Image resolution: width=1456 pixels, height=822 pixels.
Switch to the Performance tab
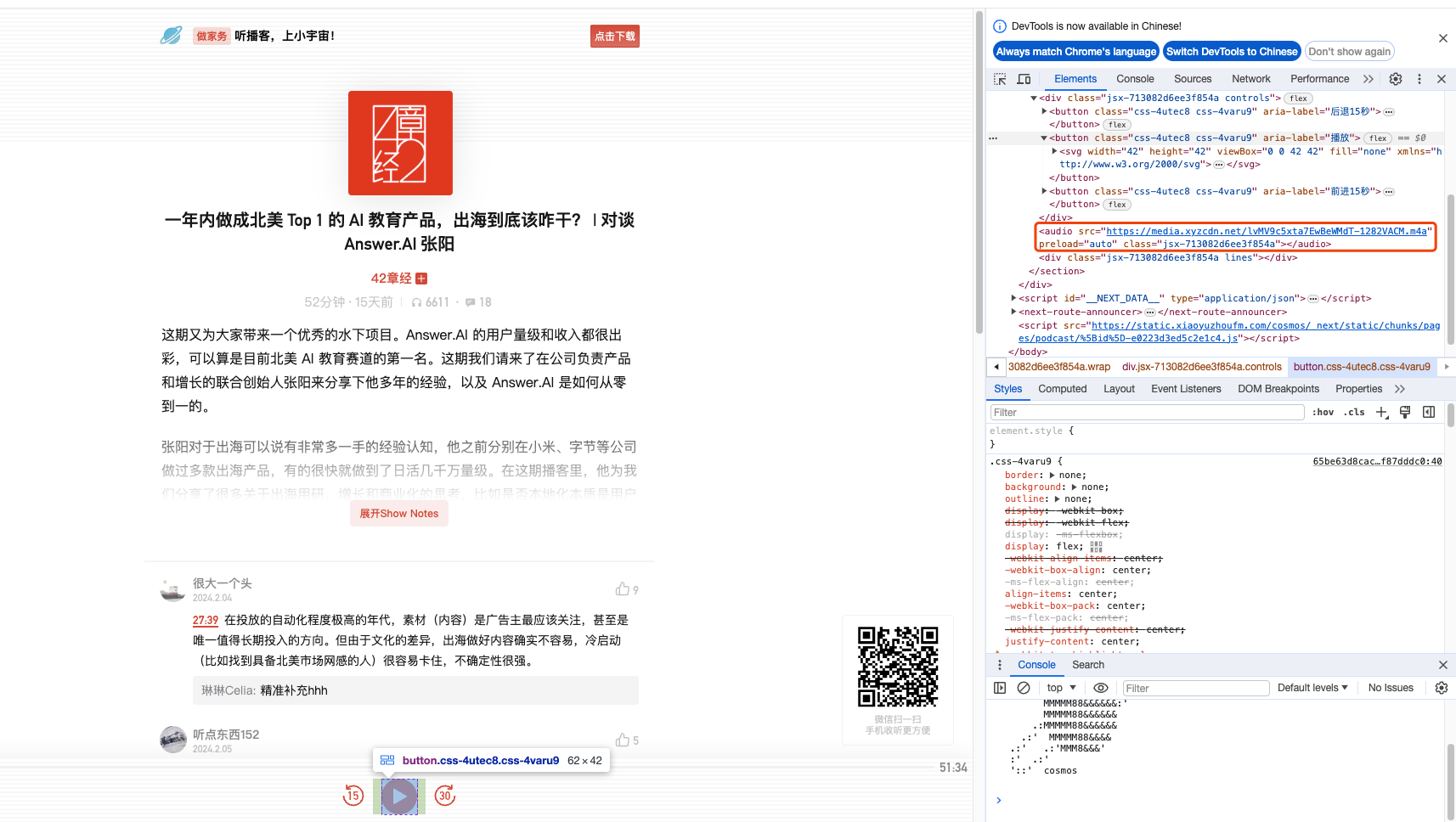[1319, 79]
